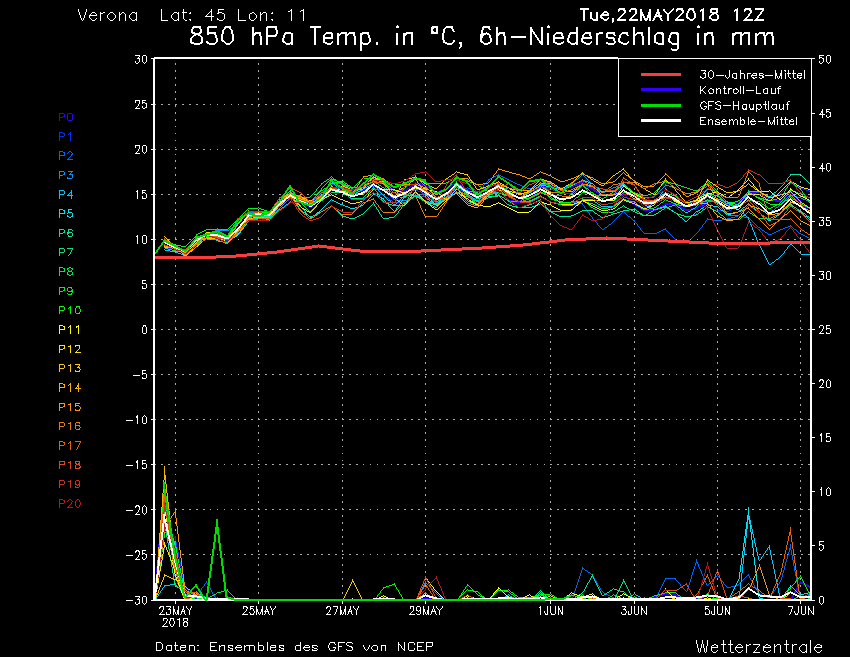Click the P13 label

tap(69, 368)
